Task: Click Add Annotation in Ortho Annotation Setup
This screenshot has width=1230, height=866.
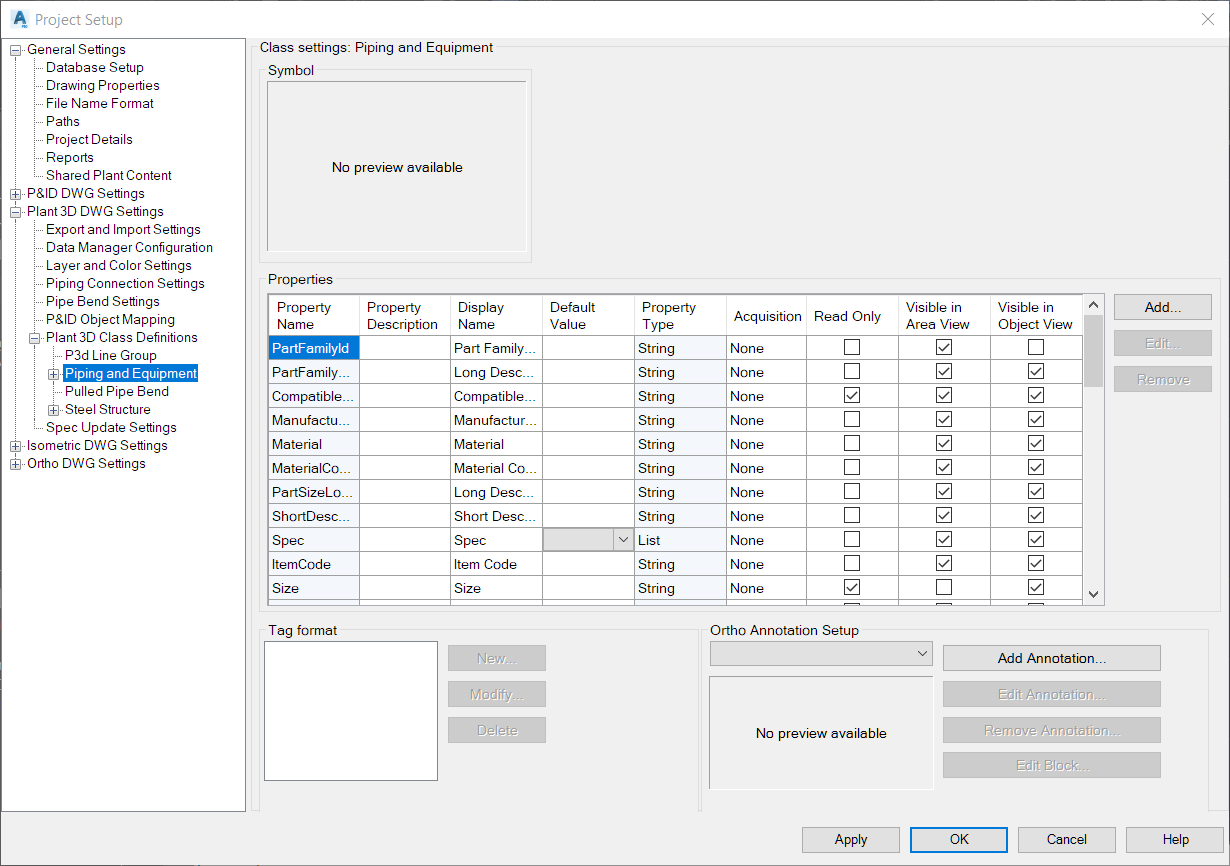Action: click(1051, 657)
